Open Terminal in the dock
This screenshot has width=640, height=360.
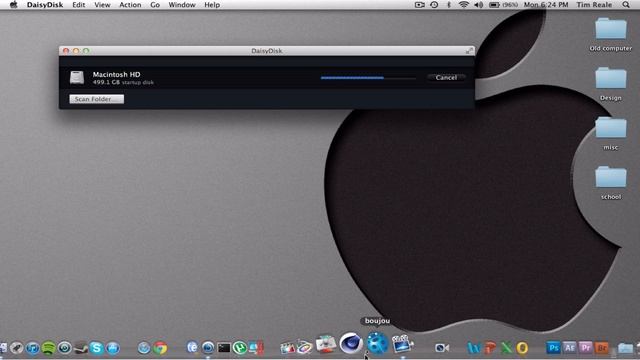(x=224, y=348)
